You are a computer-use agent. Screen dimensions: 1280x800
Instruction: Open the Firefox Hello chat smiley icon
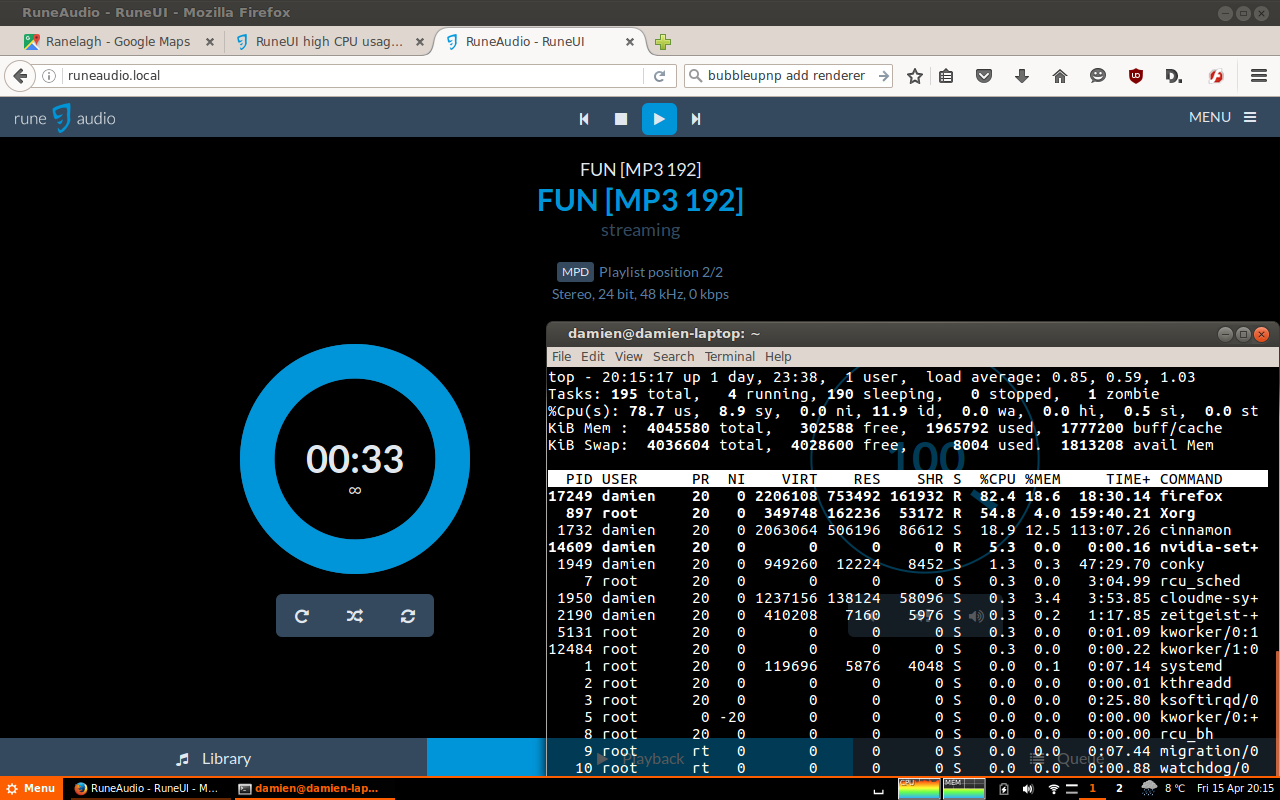pyautogui.click(x=1098, y=76)
